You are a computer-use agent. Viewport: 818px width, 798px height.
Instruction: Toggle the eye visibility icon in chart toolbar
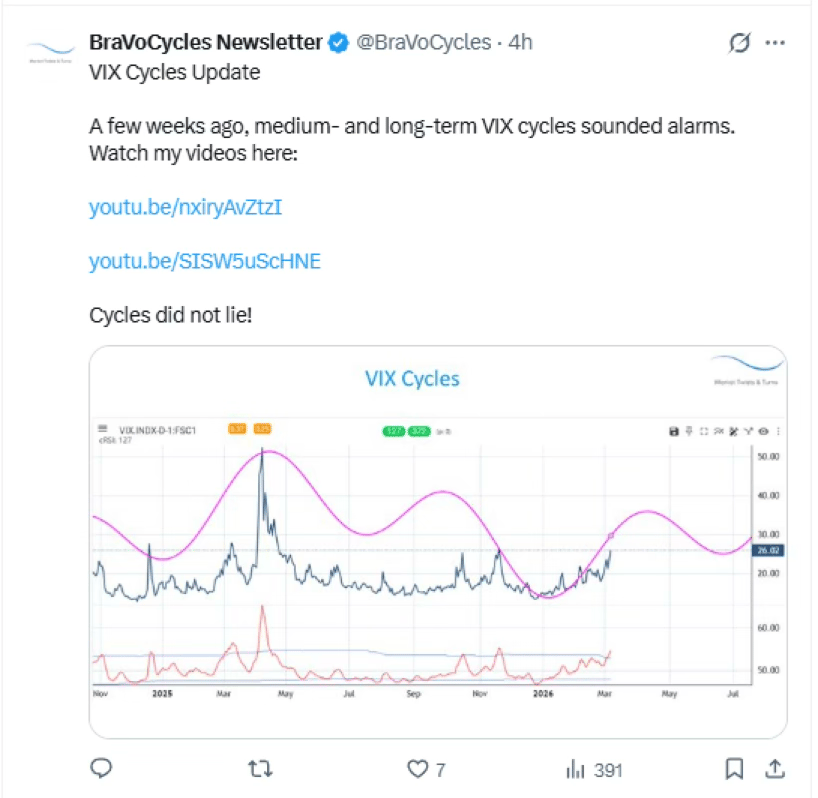(x=764, y=431)
